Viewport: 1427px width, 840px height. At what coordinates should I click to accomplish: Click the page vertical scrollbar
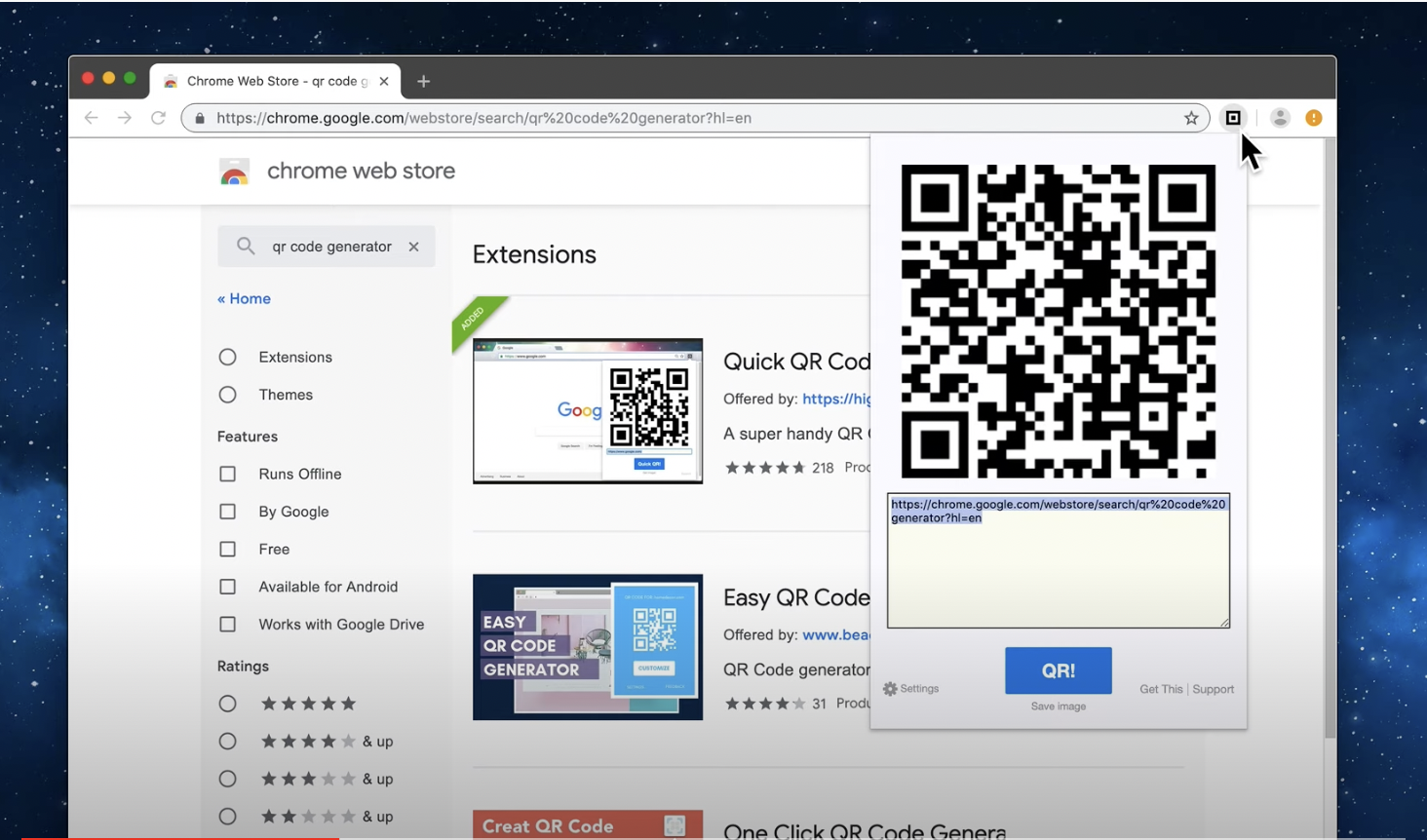pos(1330,439)
